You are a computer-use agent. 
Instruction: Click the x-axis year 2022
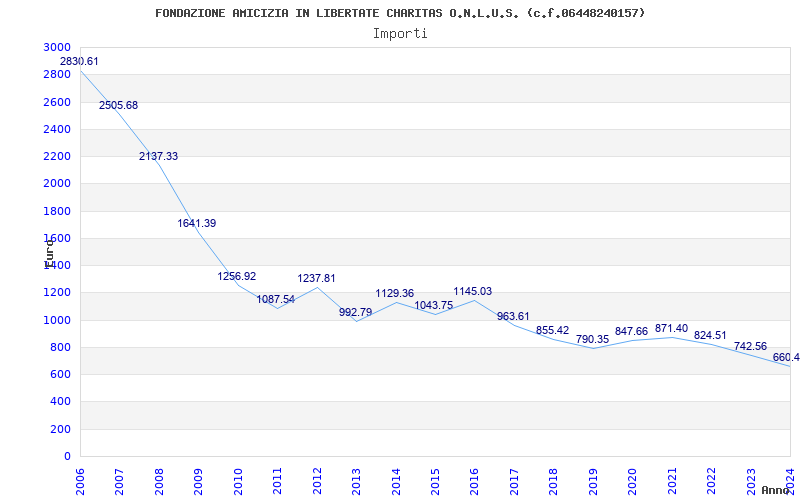tap(711, 482)
